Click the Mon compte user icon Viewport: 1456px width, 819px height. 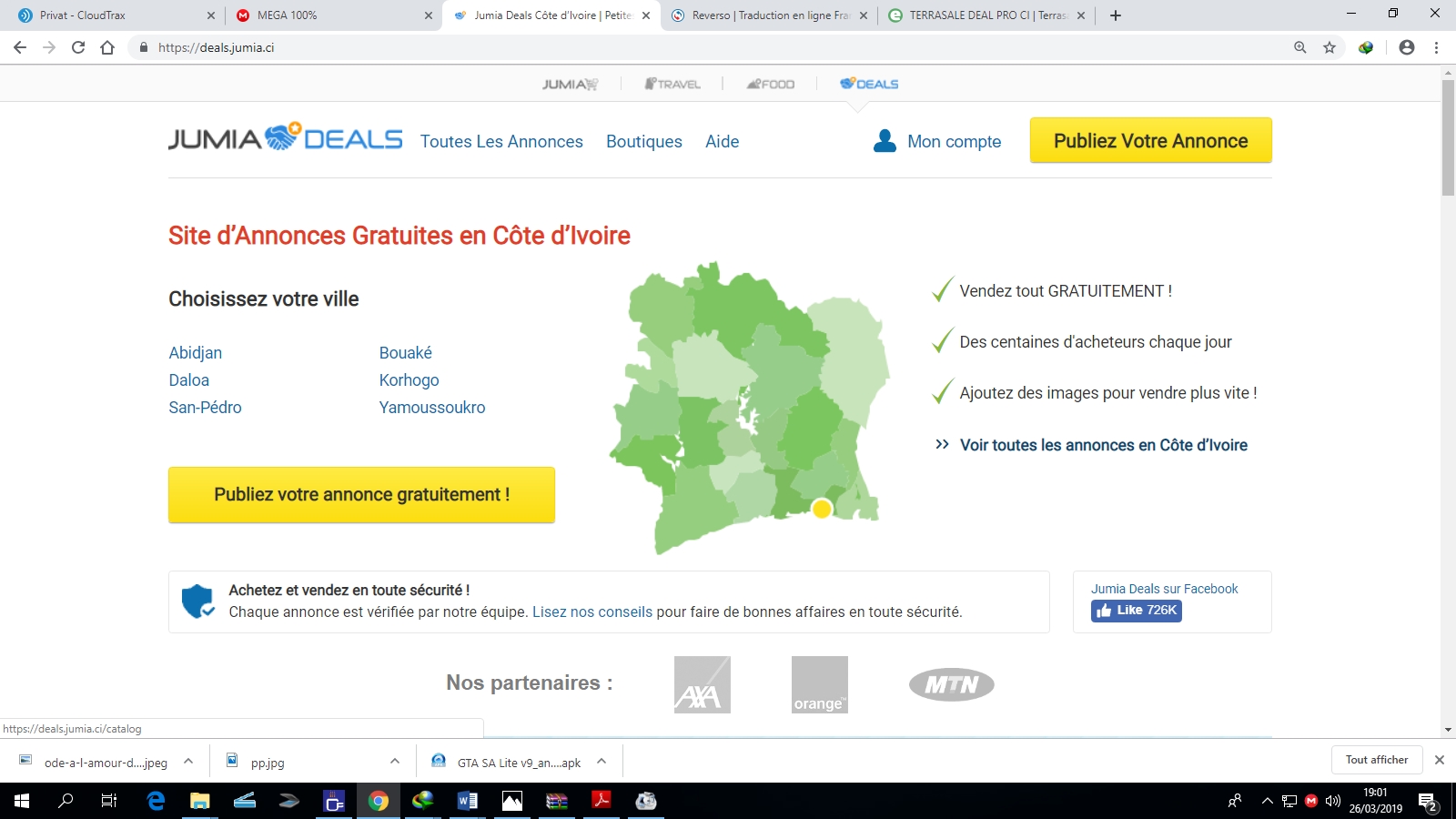885,141
